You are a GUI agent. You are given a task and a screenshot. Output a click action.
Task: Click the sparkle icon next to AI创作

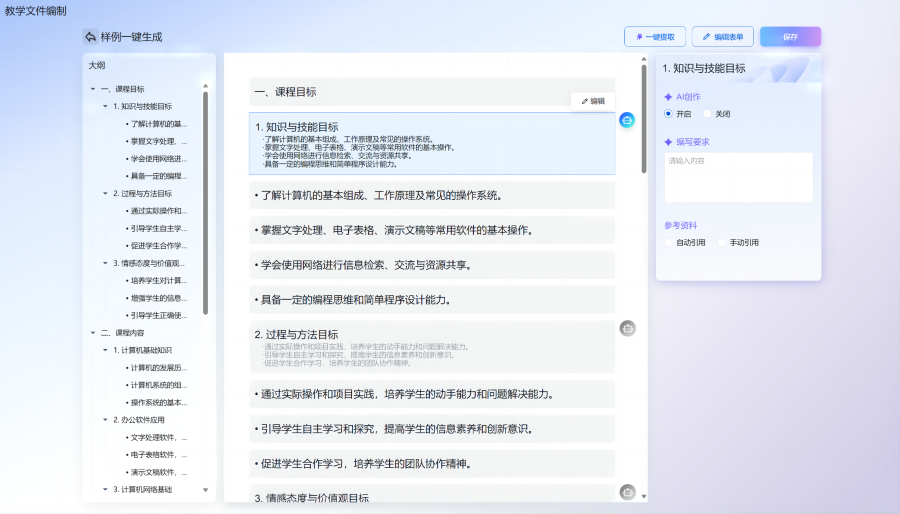tap(668, 97)
